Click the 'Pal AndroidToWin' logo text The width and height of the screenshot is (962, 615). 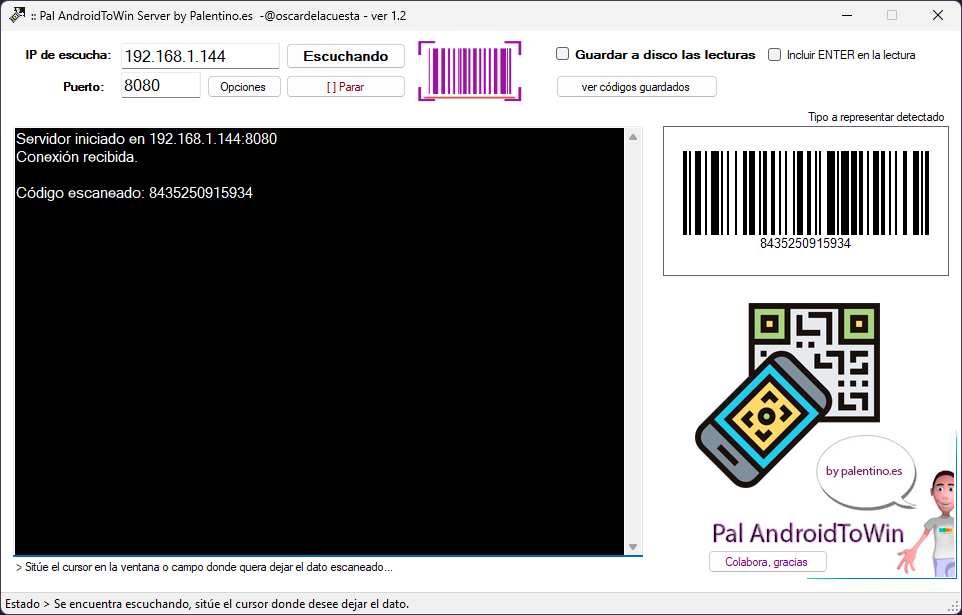[807, 532]
